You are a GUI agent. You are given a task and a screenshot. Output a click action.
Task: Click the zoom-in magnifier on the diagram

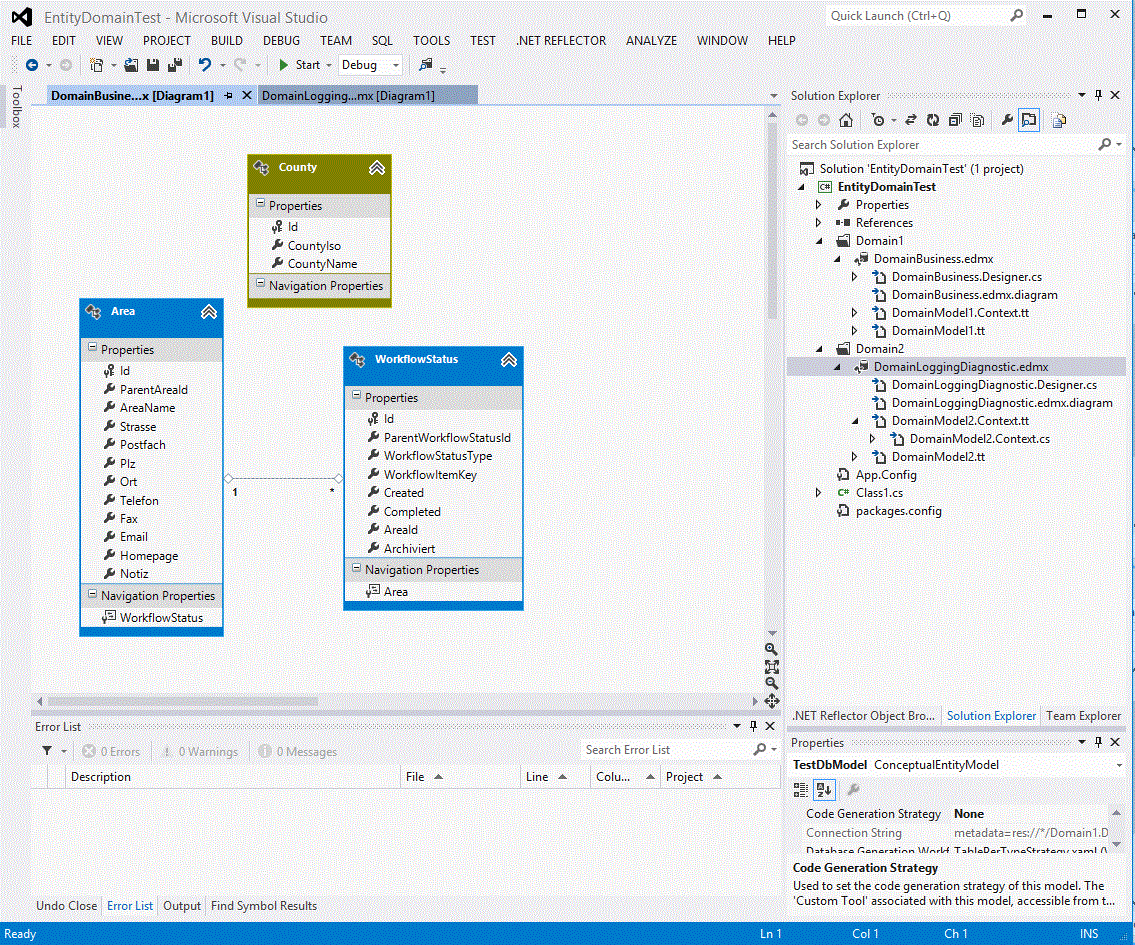click(771, 650)
